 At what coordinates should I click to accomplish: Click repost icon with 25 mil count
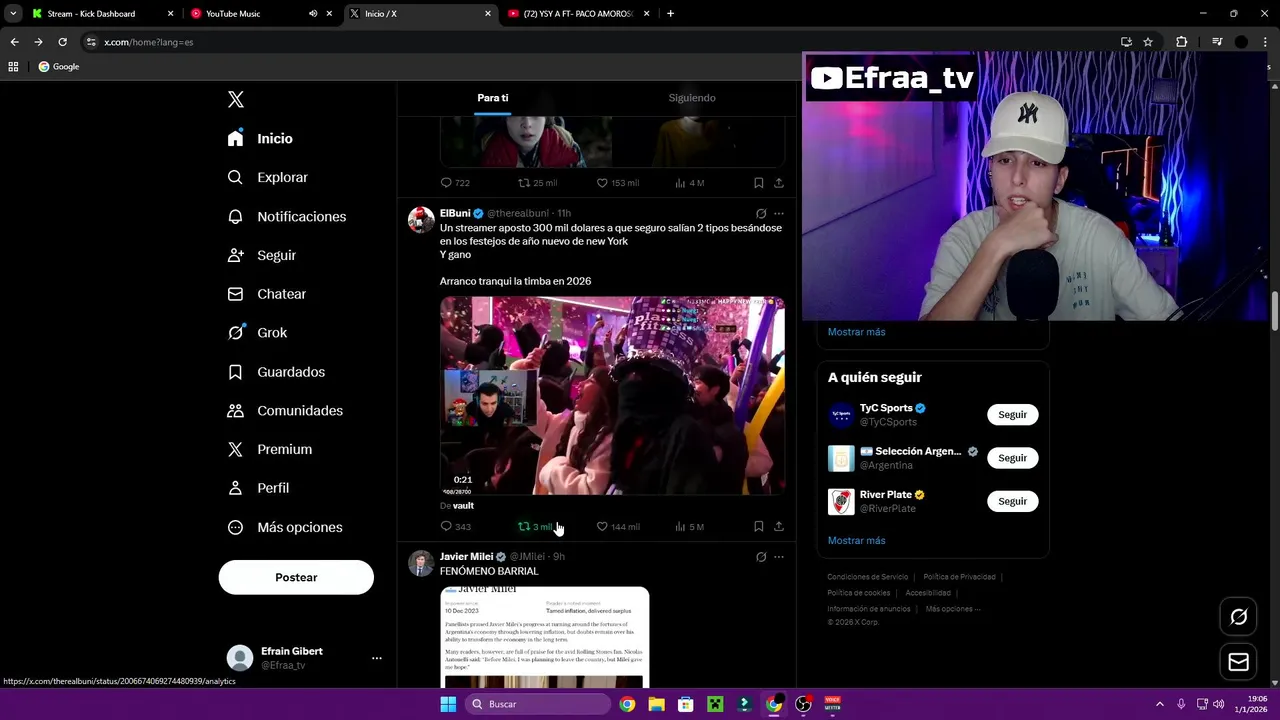point(523,183)
